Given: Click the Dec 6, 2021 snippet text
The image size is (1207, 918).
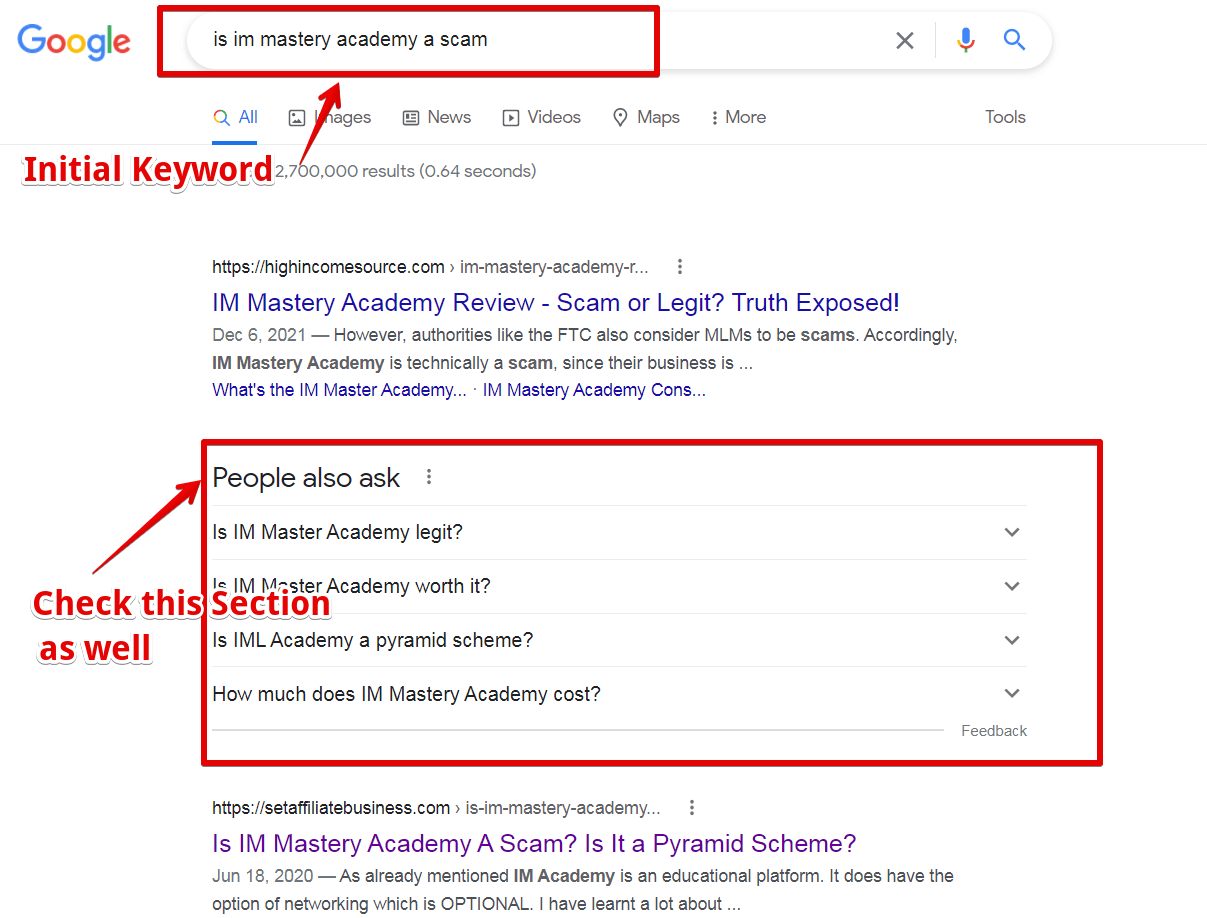Looking at the screenshot, I should [585, 349].
